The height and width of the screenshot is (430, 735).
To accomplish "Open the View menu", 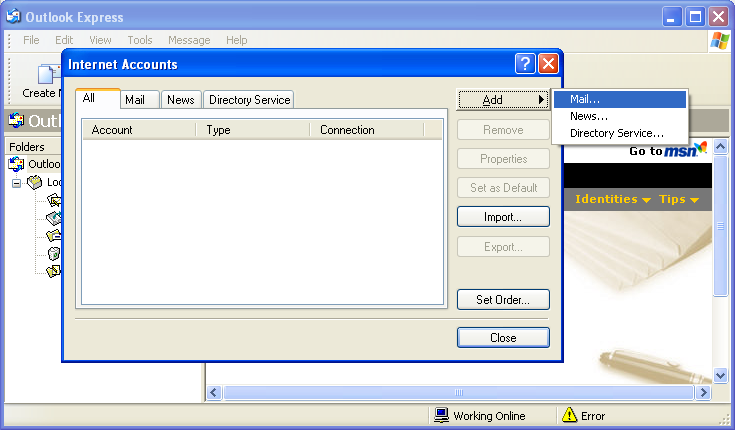I will pos(100,40).
